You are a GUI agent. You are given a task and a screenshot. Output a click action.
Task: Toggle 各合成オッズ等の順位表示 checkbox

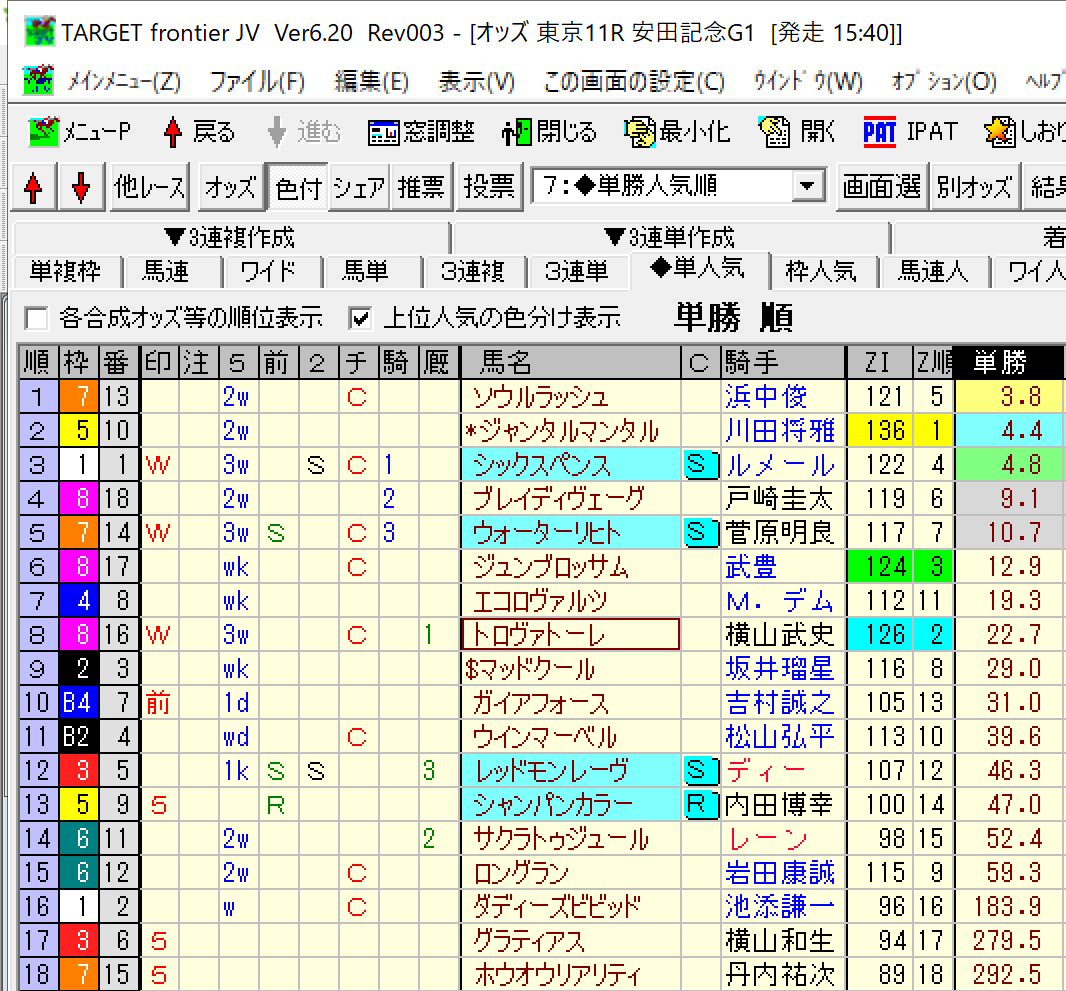36,318
